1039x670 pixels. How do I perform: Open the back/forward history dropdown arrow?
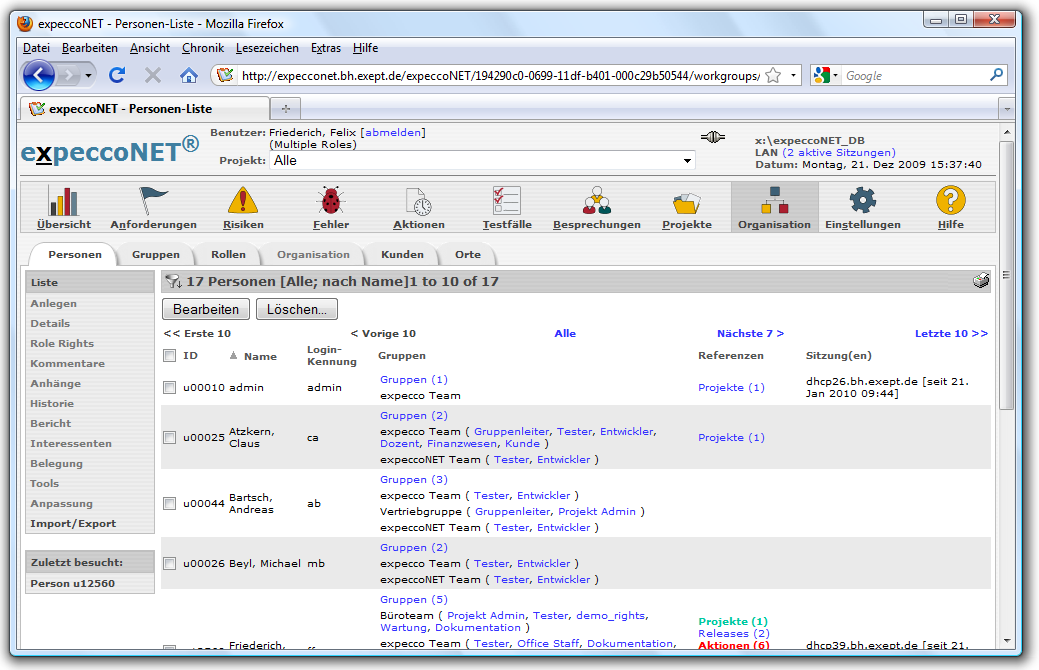[x=89, y=75]
